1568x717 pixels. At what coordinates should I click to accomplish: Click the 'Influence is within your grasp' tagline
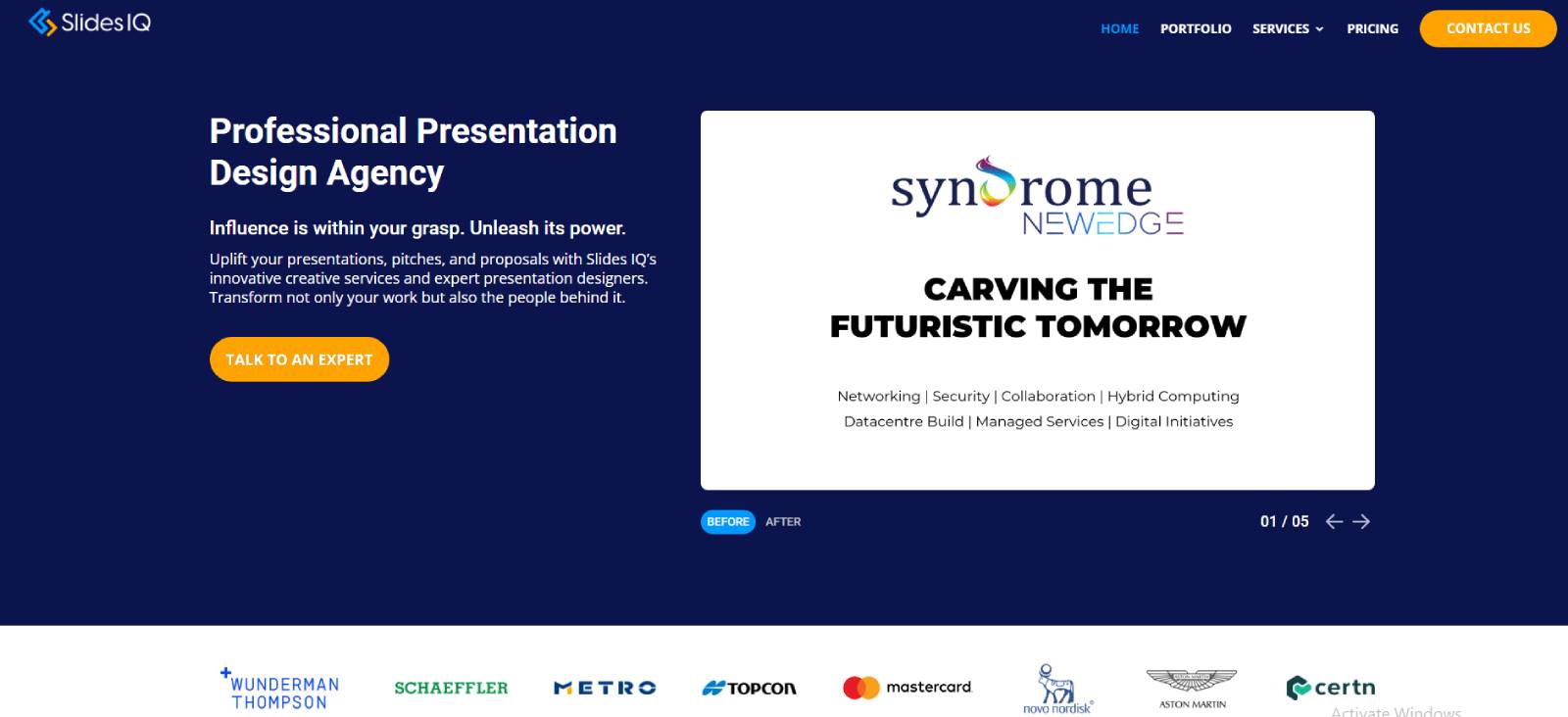coord(416,227)
